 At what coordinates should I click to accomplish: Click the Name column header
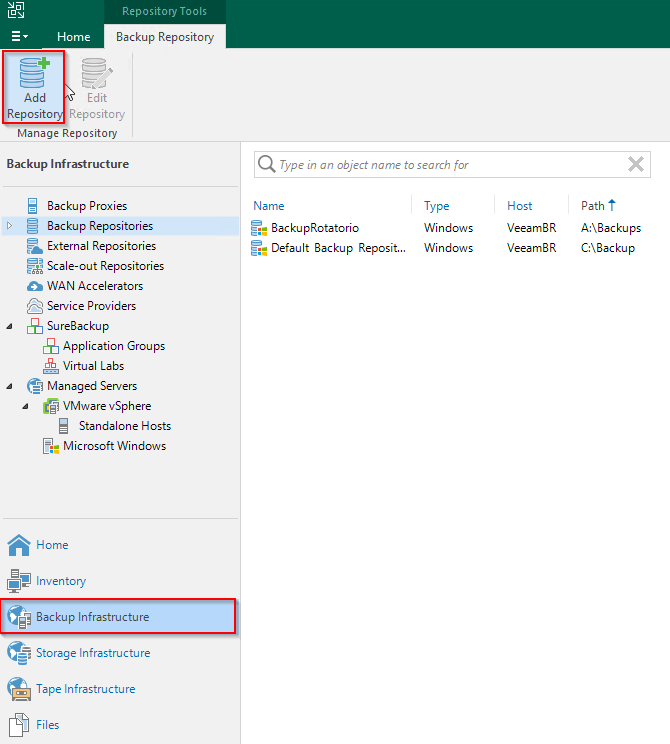[x=269, y=206]
